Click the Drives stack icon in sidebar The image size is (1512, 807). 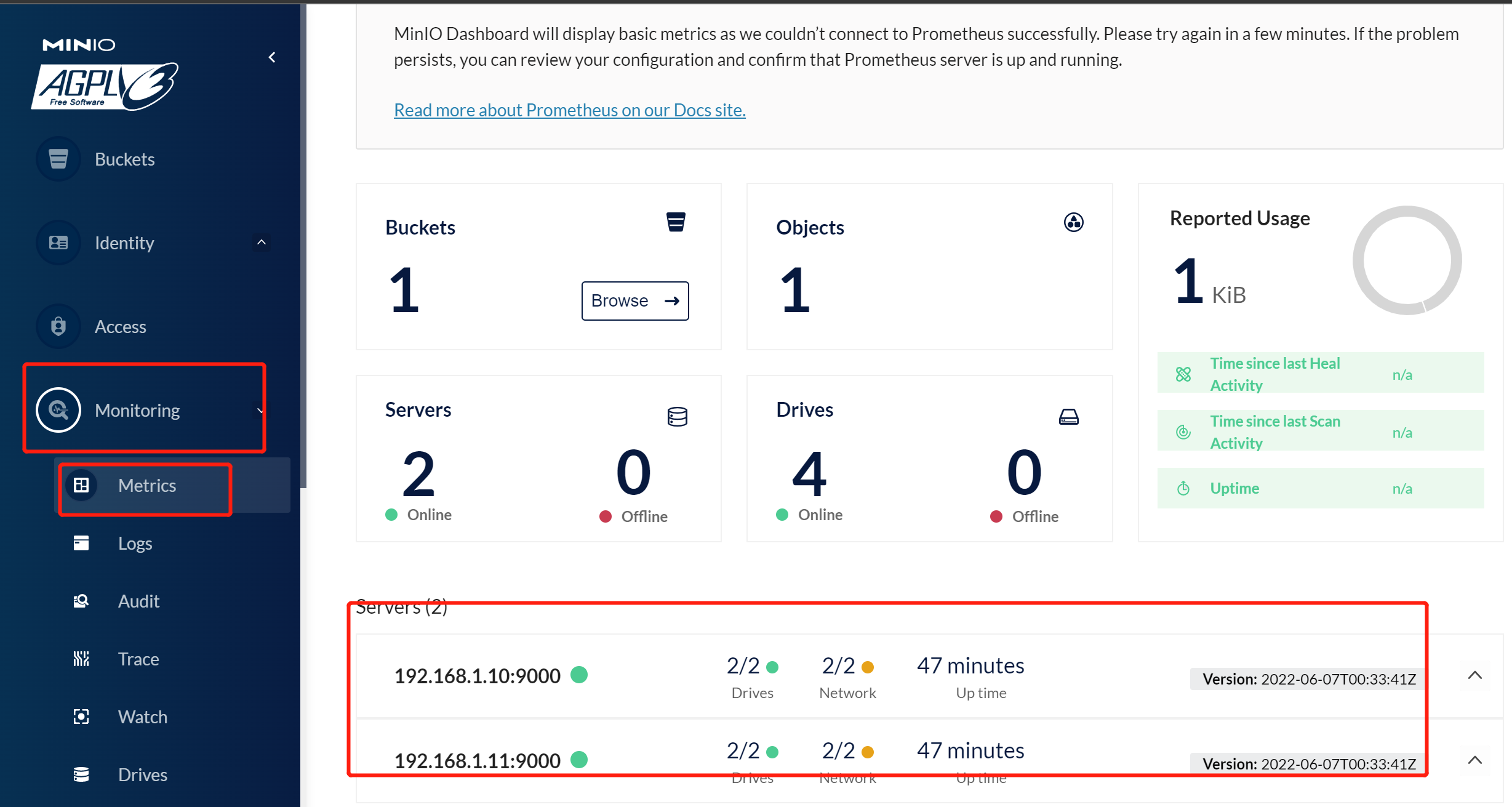coord(81,774)
